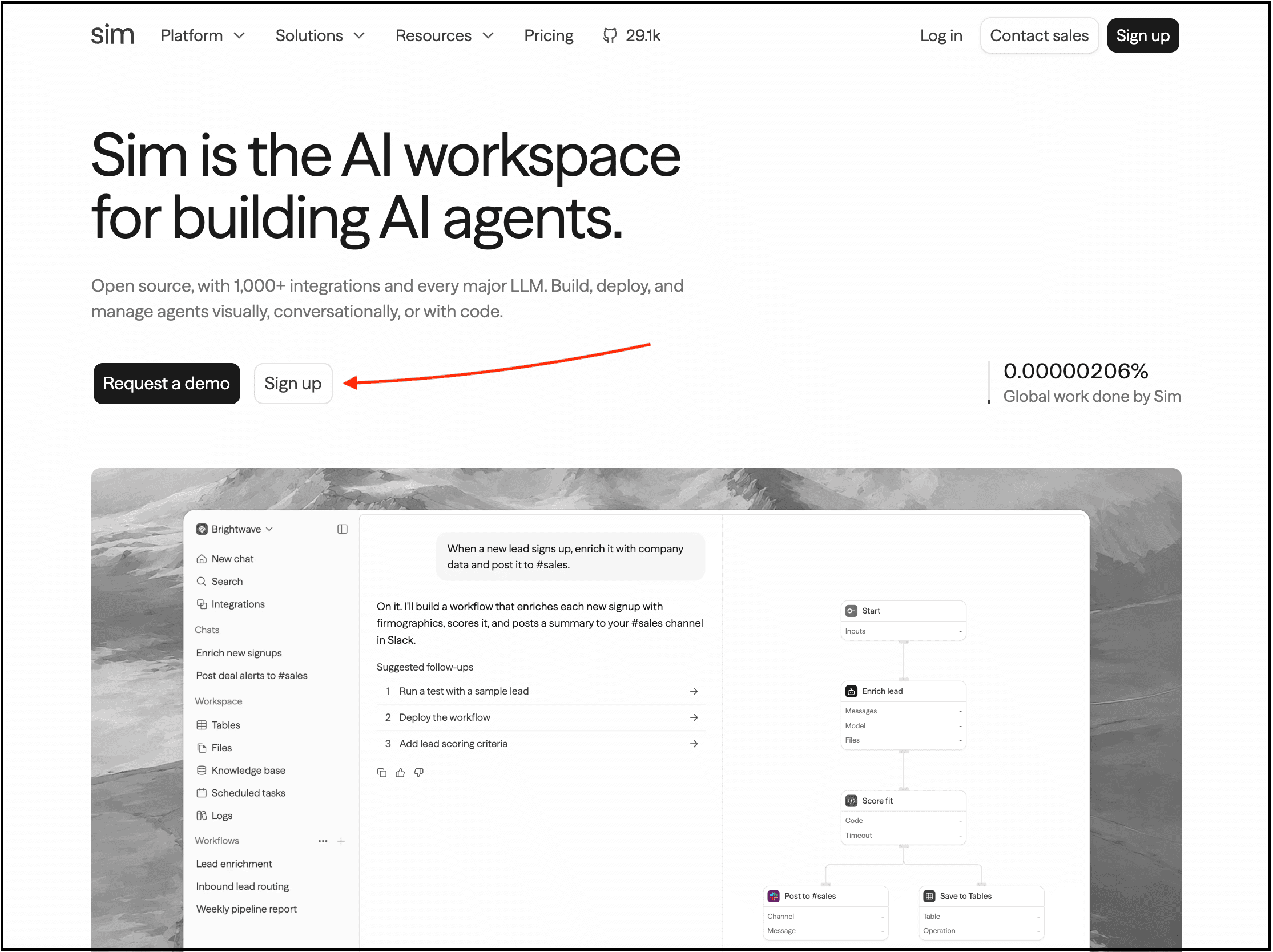
Task: Add a new workflow with plus icon
Action: (x=341, y=841)
